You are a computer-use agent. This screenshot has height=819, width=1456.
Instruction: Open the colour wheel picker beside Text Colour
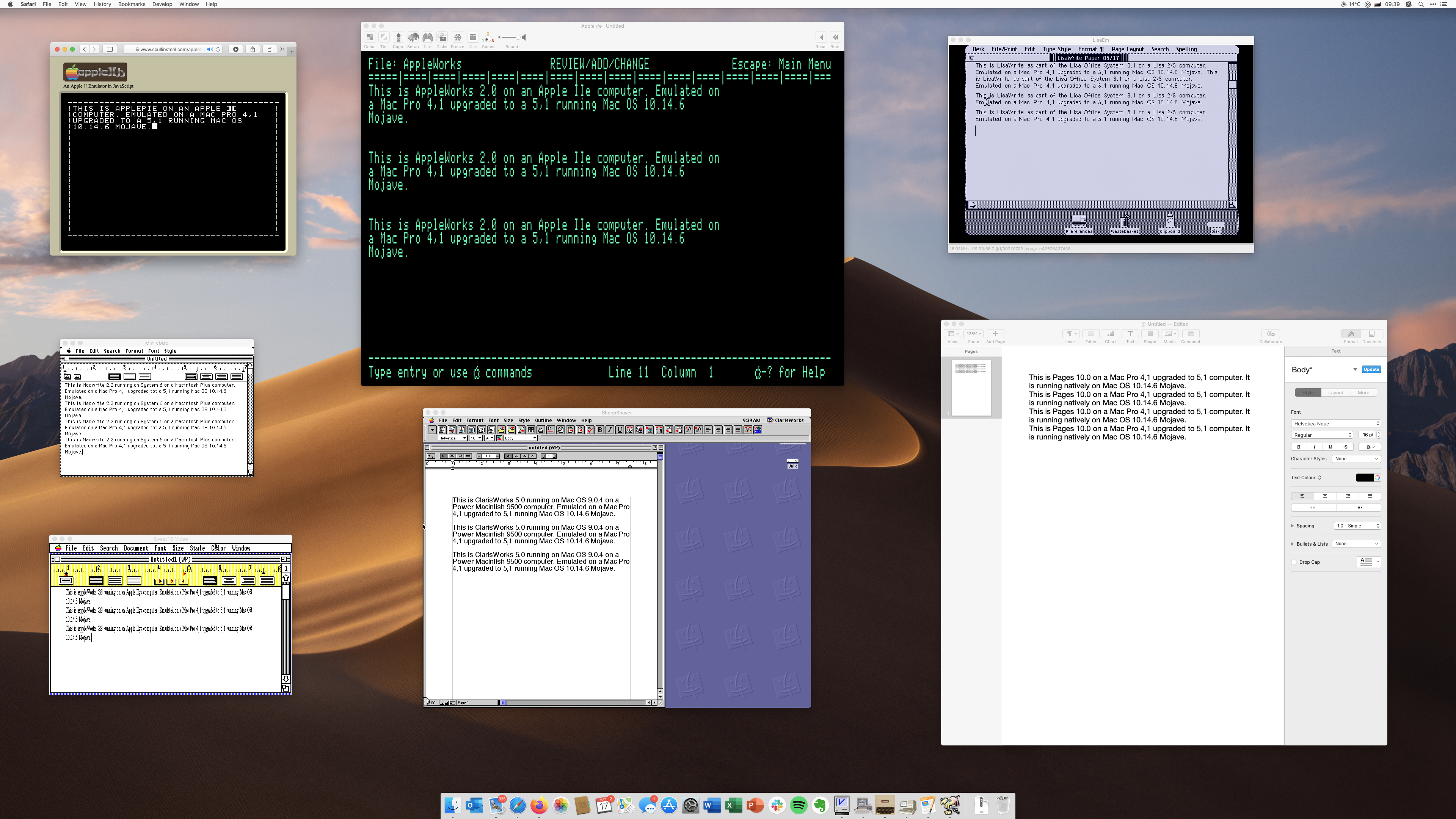click(1378, 478)
